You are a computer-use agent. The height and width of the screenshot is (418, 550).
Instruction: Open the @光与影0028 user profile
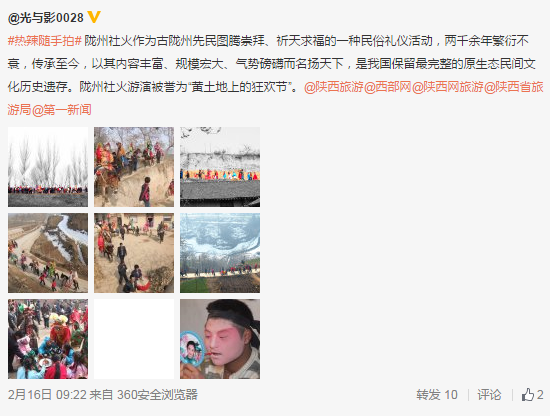(x=46, y=18)
